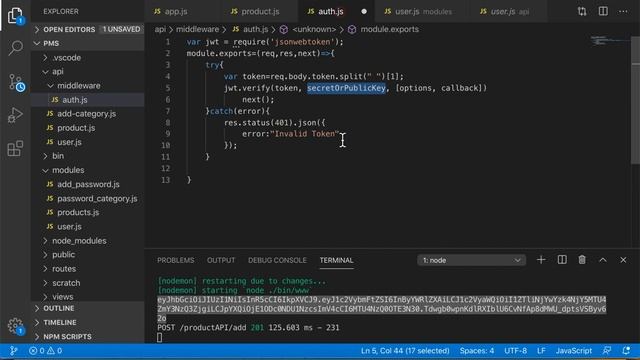
Task: Change indentation via 'Spaces: 4'
Action: point(477,351)
